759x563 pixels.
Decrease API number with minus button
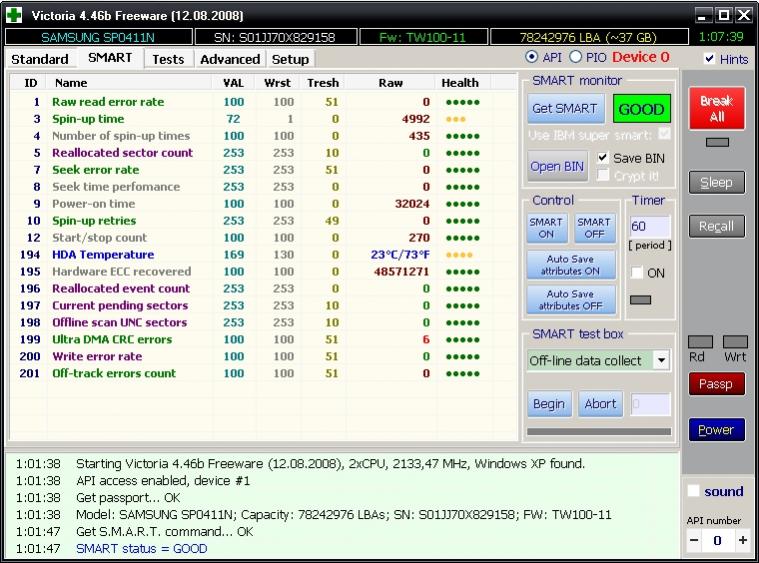(694, 540)
